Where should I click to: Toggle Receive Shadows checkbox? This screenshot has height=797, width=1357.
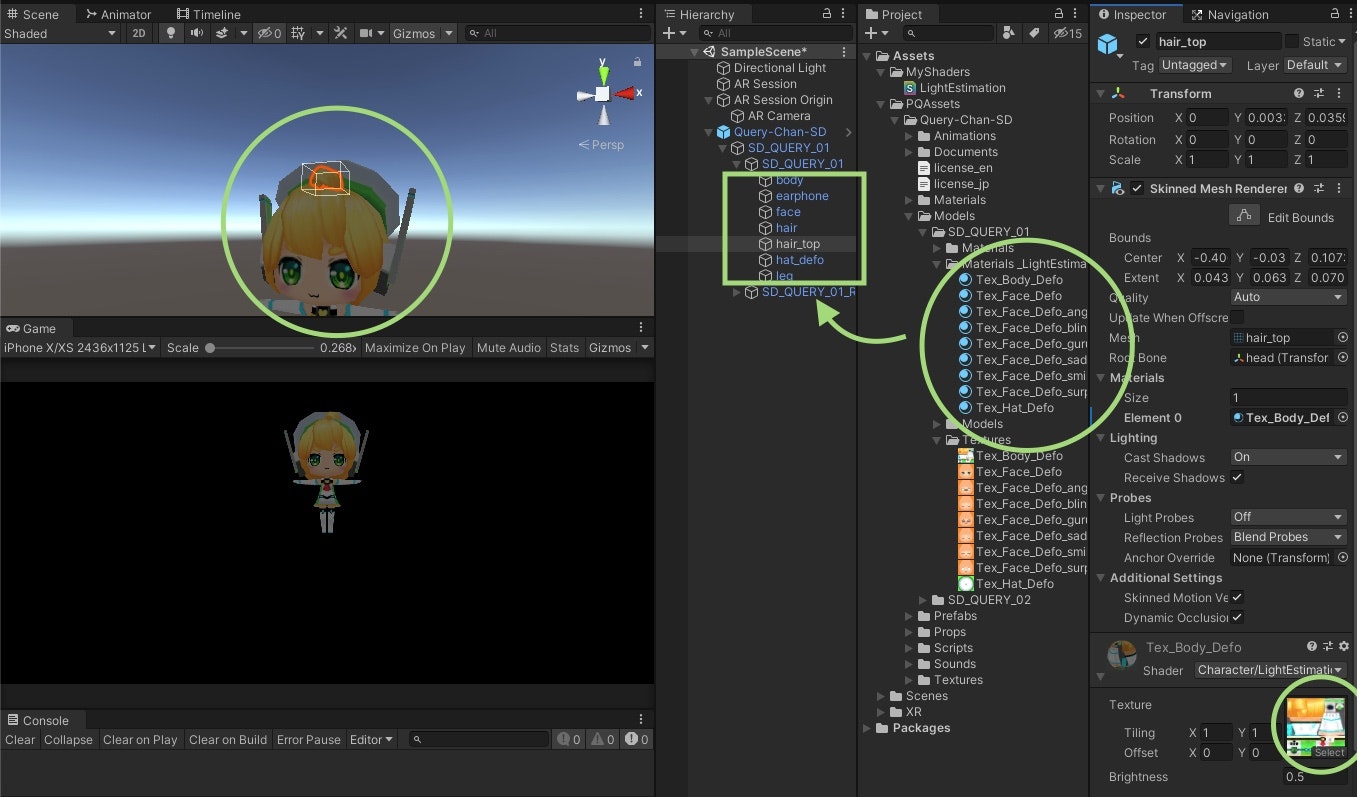click(1237, 477)
